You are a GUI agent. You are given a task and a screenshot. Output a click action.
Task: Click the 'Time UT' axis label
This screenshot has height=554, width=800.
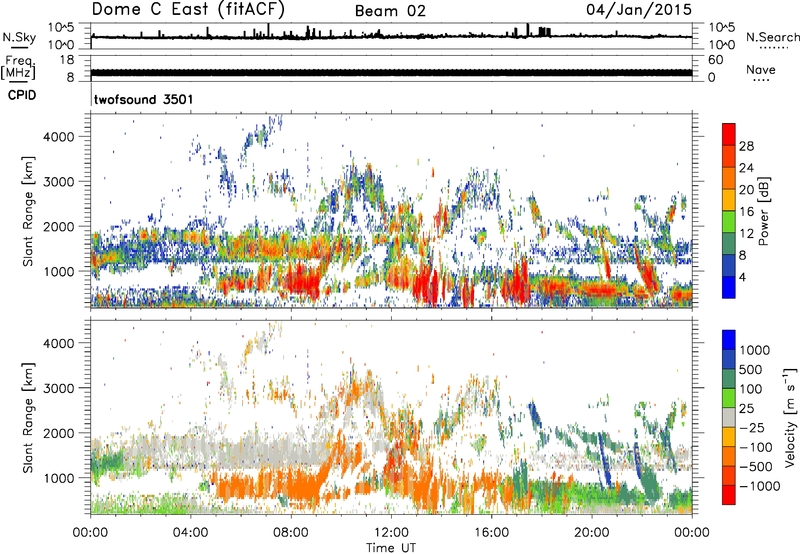391,548
